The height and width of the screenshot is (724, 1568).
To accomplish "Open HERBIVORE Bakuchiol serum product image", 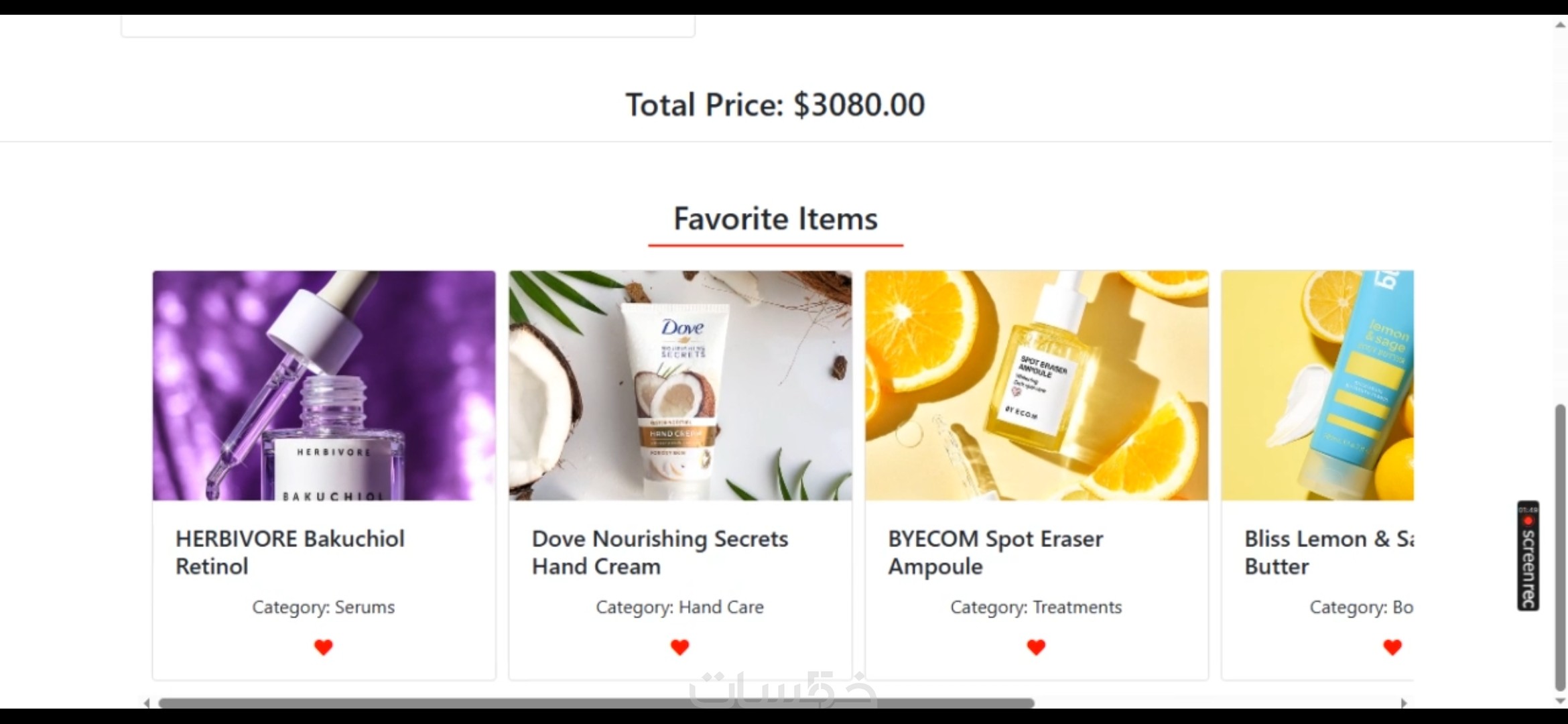I will (324, 385).
